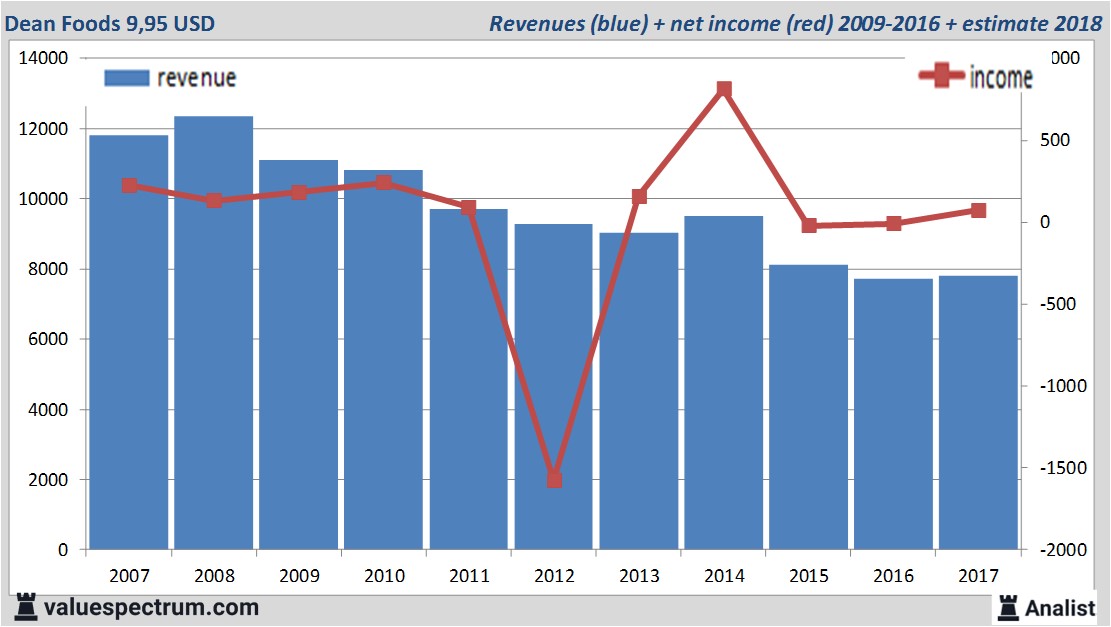The image size is (1111, 627).
Task: Click the 2007 income data marker
Action: [x=129, y=186]
